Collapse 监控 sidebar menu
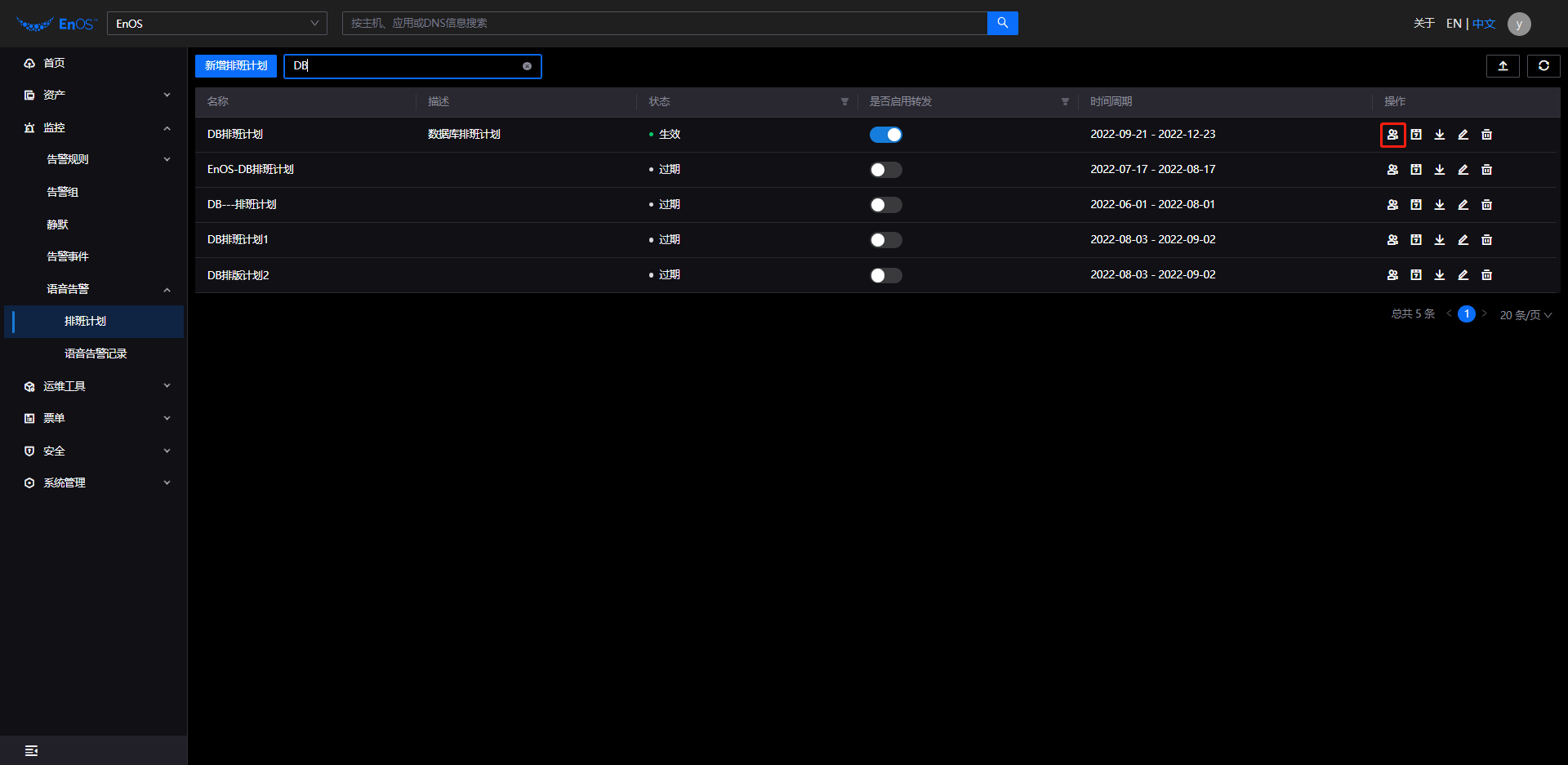This screenshot has height=765, width=1568. point(94,127)
